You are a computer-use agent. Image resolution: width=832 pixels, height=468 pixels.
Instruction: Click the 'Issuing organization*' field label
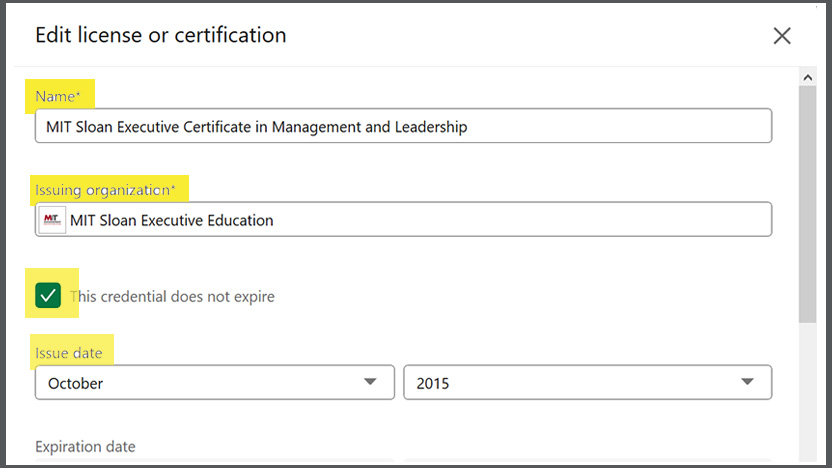(x=105, y=190)
